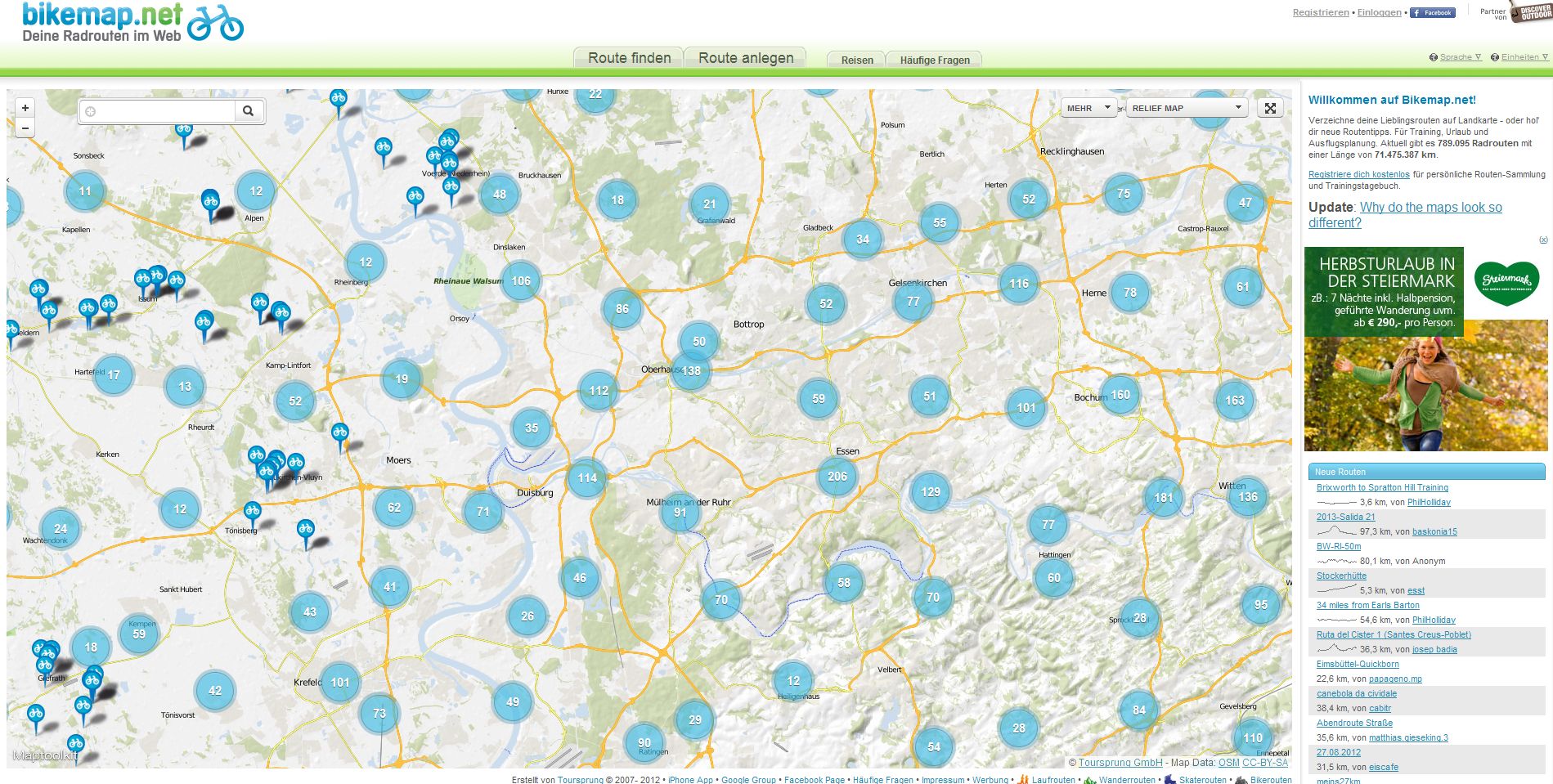
Task: Toggle fullscreen map view
Action: click(x=1270, y=108)
